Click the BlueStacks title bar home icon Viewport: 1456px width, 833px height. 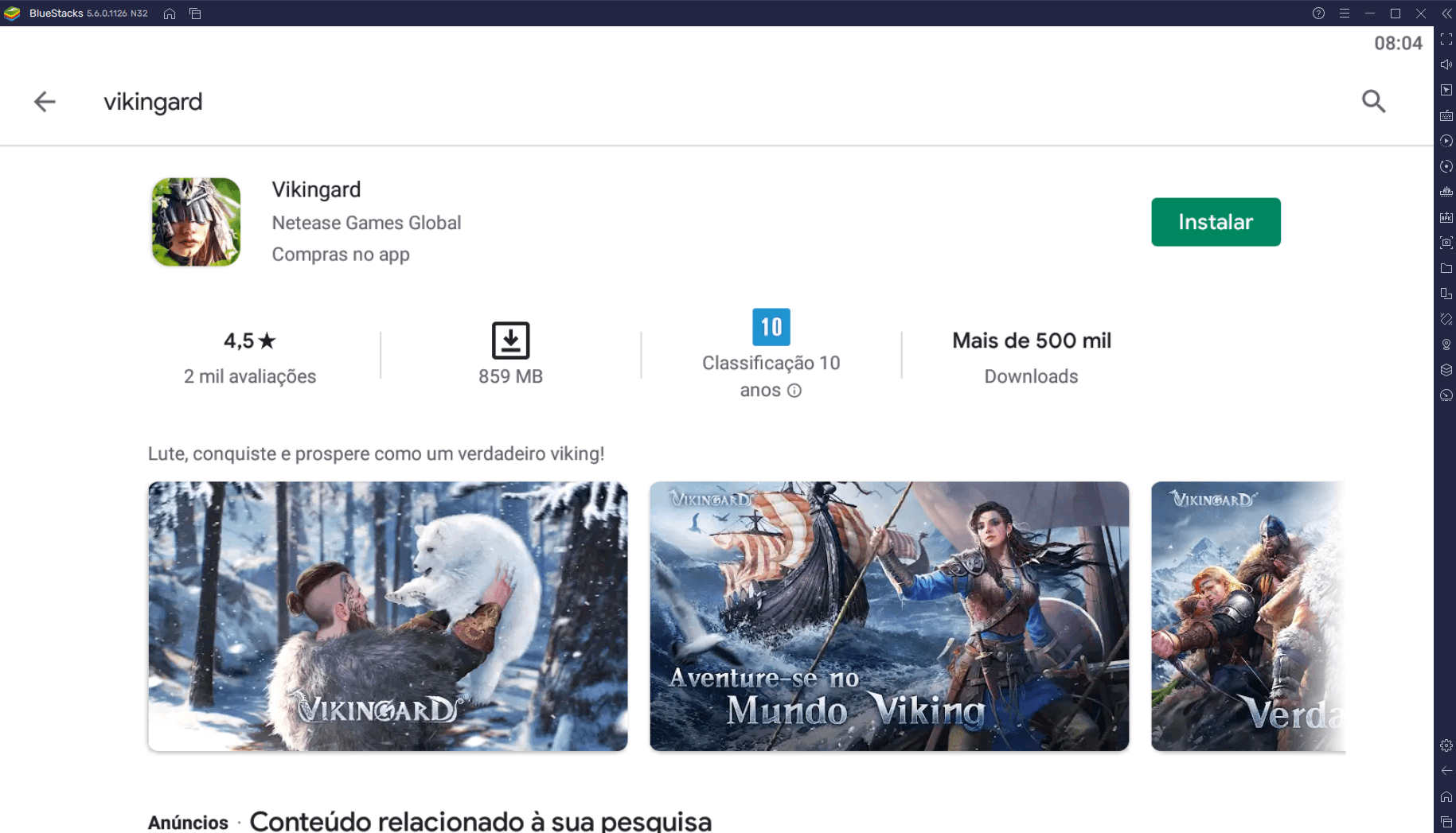[170, 14]
